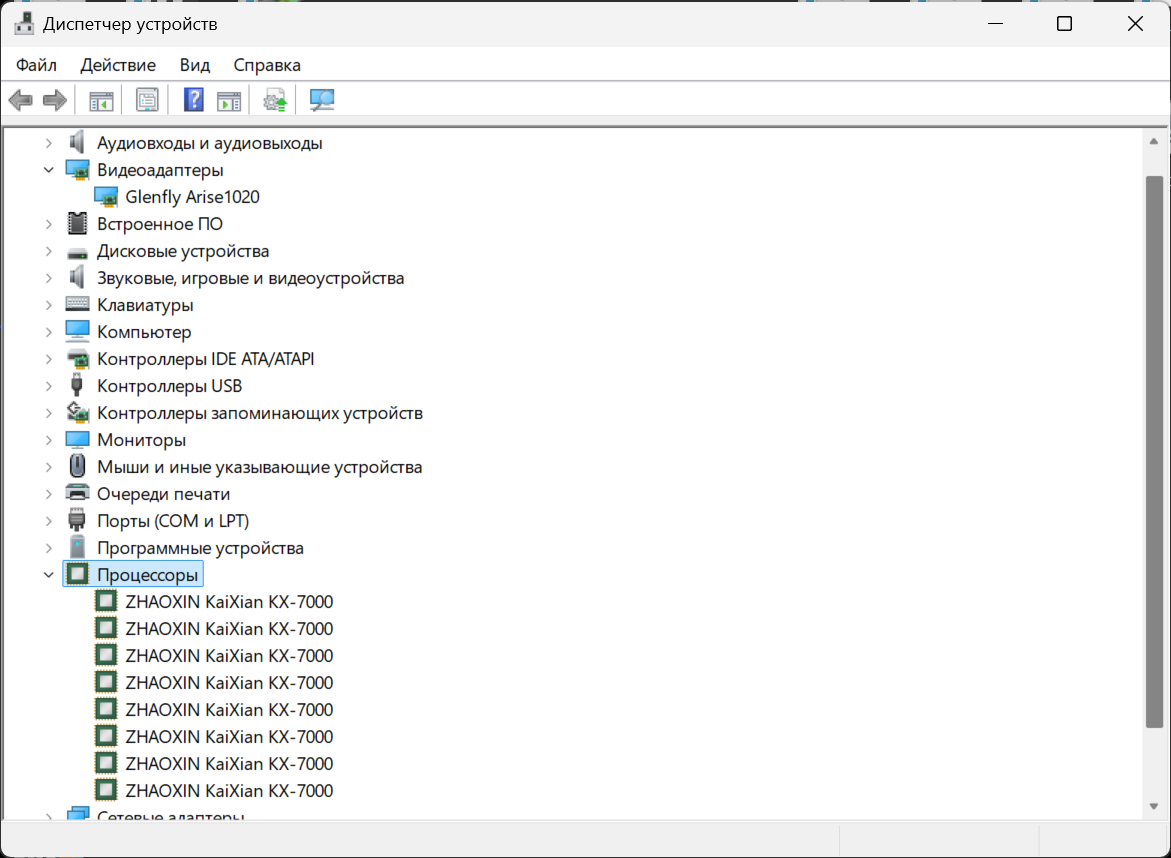Expand the Встроенное ПО node
This screenshot has height=858, width=1171.
[49, 224]
